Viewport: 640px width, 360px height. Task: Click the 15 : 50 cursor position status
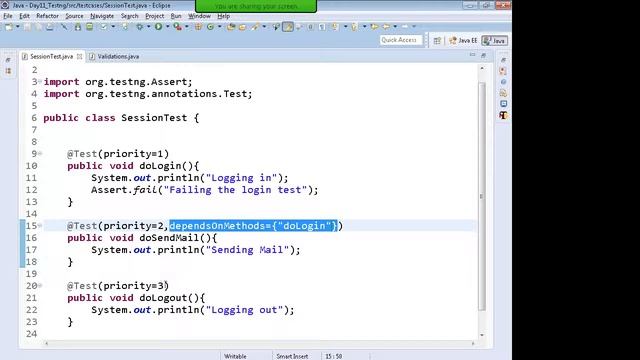333,356
